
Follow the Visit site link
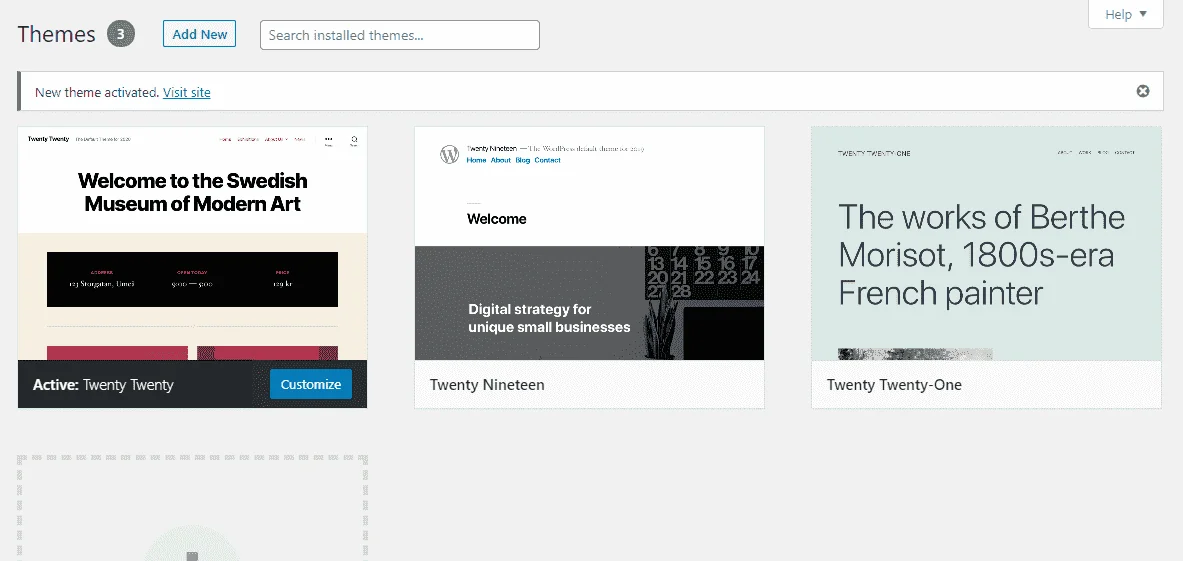click(186, 92)
